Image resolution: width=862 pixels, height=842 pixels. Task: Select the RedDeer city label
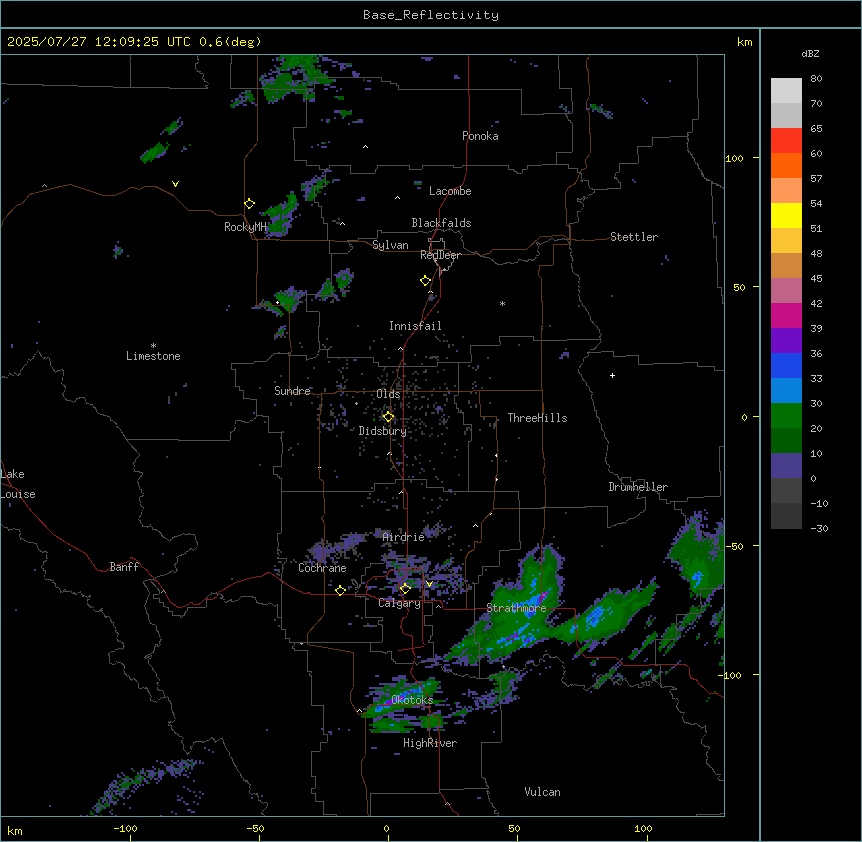click(440, 255)
